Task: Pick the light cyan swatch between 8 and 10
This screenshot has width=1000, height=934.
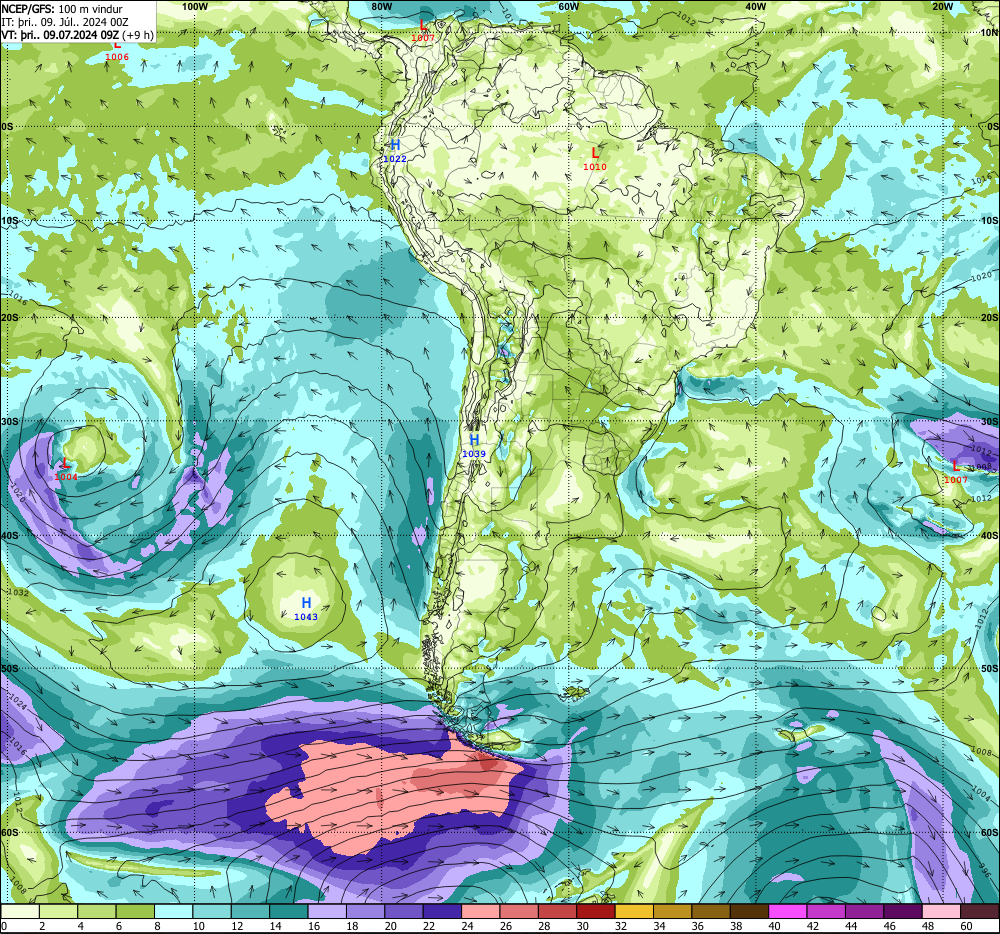Action: pos(173,912)
